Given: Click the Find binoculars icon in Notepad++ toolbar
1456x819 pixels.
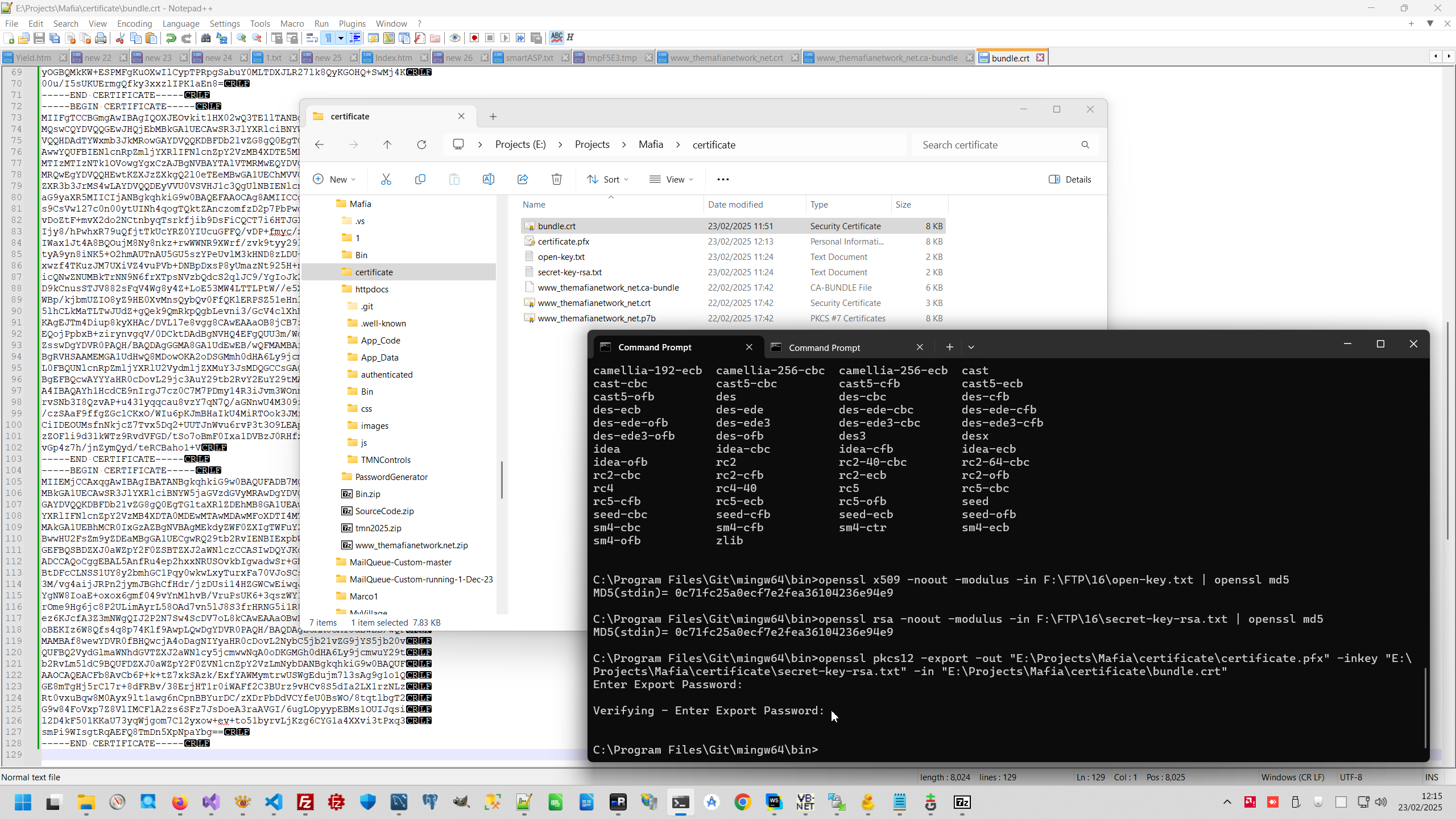Looking at the screenshot, I should click(x=206, y=38).
